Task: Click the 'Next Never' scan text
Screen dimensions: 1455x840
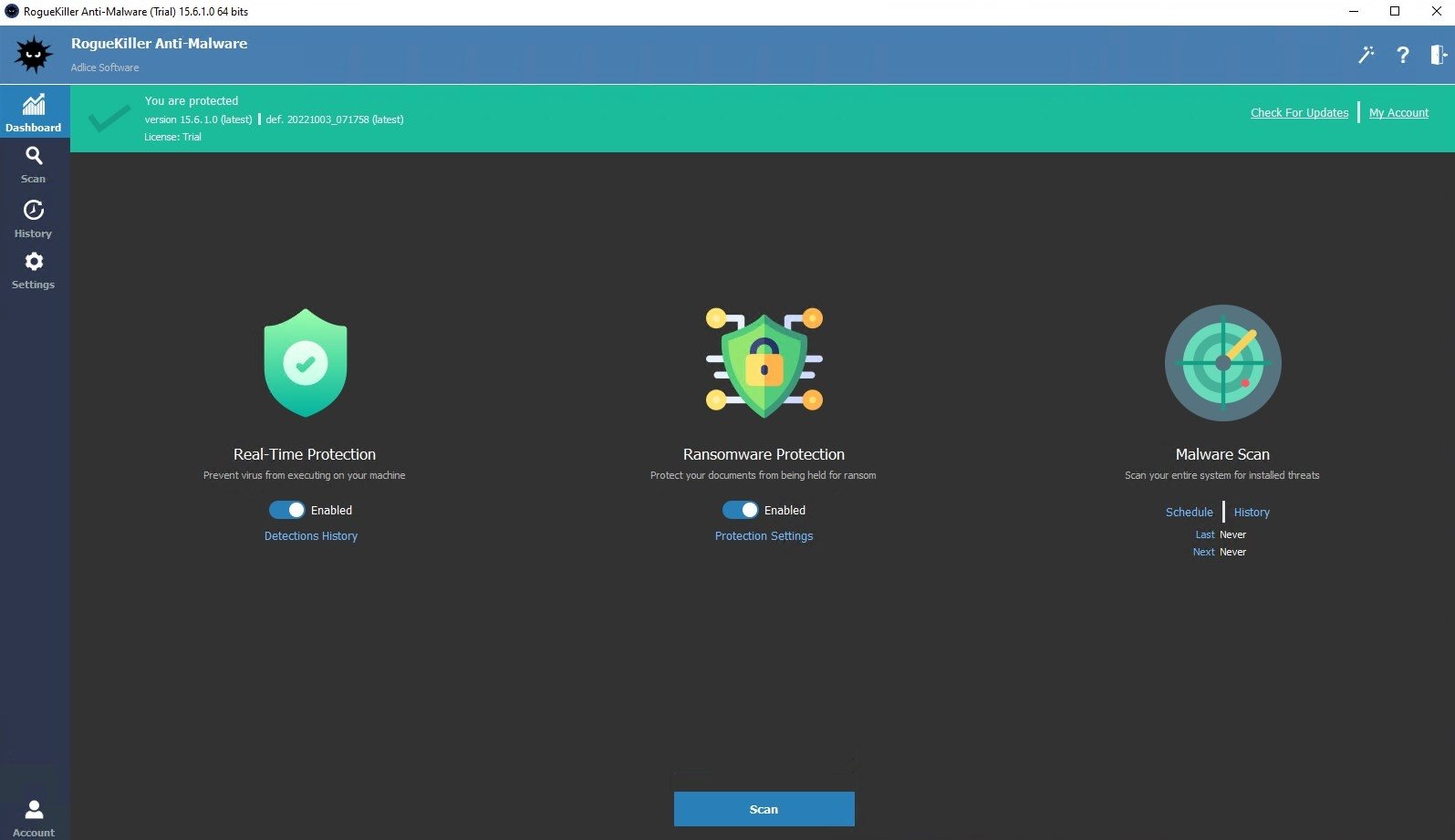Action: pos(1220,553)
